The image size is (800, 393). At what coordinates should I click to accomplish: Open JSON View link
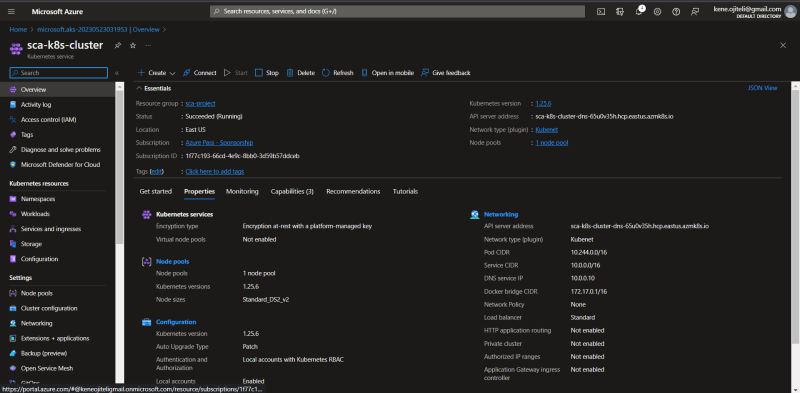pos(763,88)
